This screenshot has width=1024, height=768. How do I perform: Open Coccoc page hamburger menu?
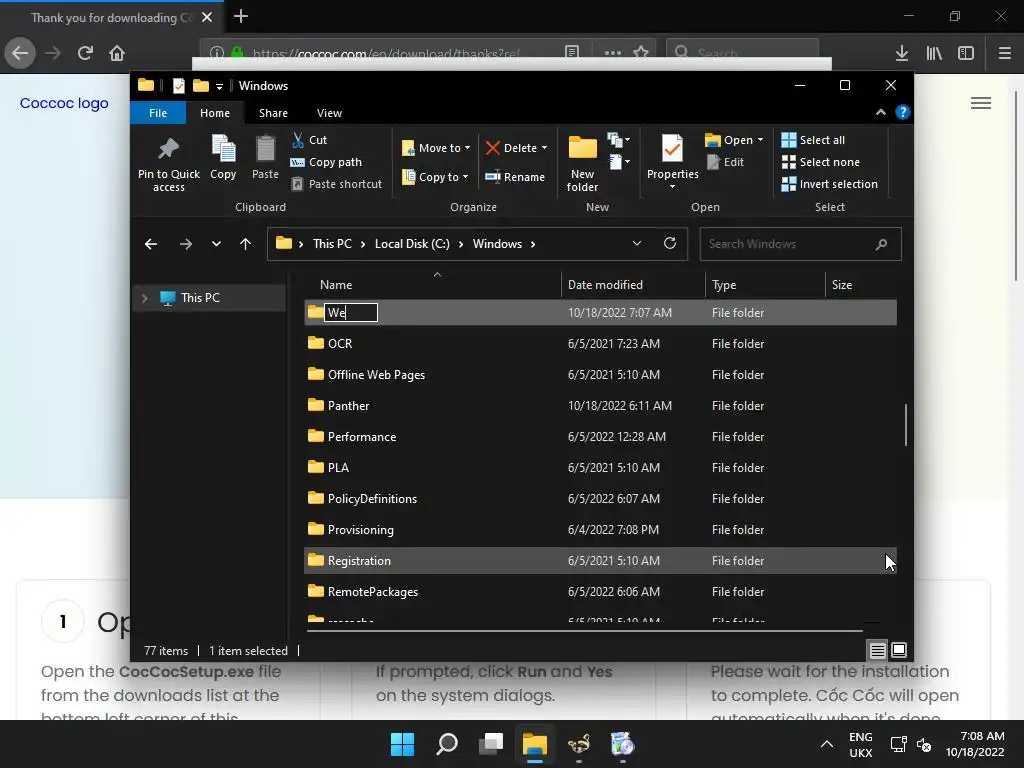pos(981,103)
